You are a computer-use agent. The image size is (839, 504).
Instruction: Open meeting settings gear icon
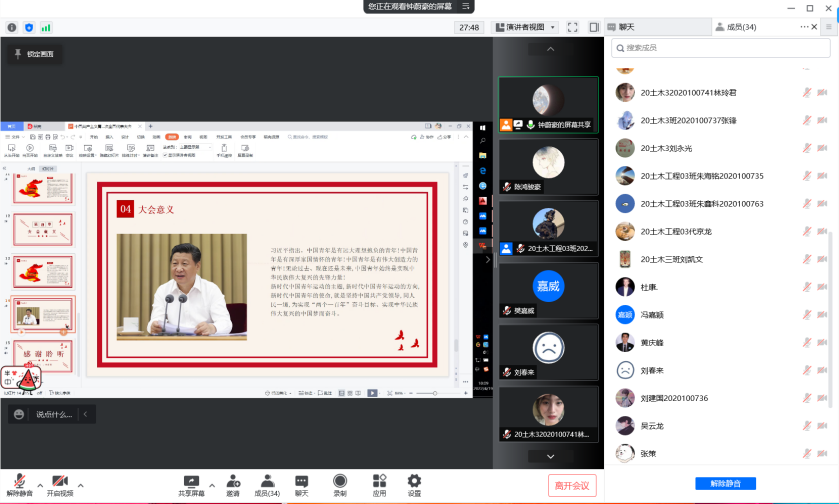point(414,482)
